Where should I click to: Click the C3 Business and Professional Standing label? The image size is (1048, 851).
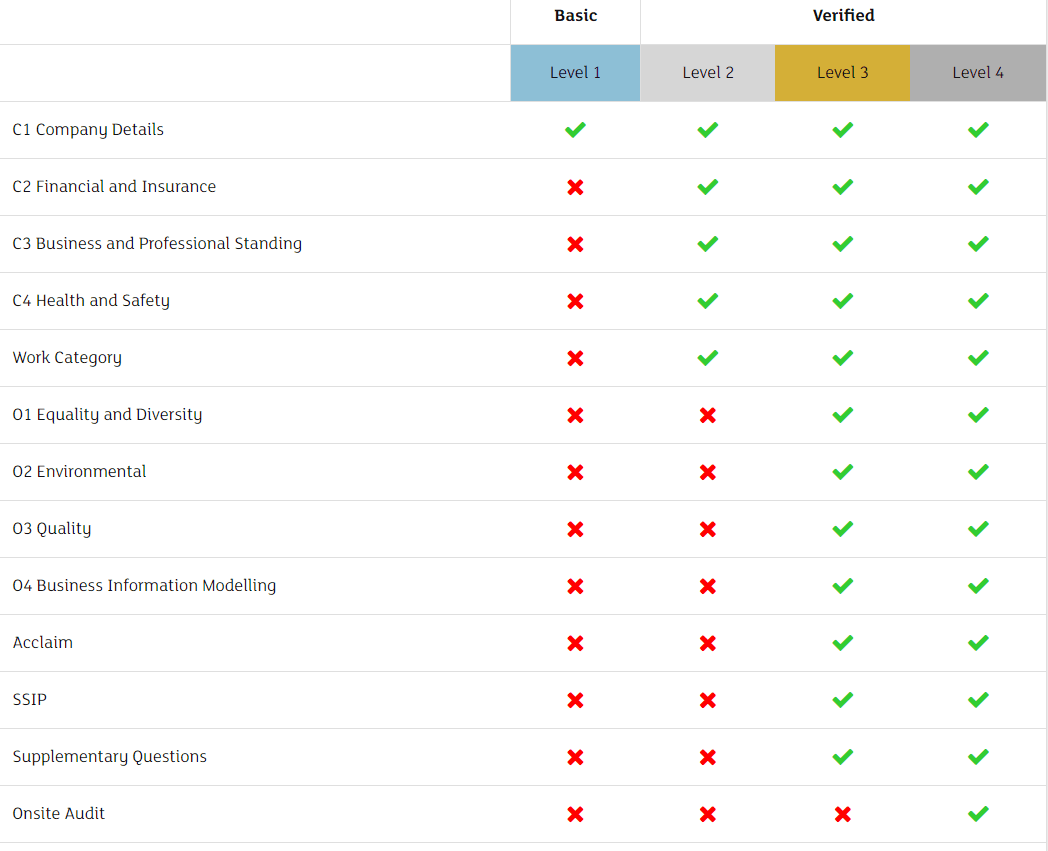point(157,244)
